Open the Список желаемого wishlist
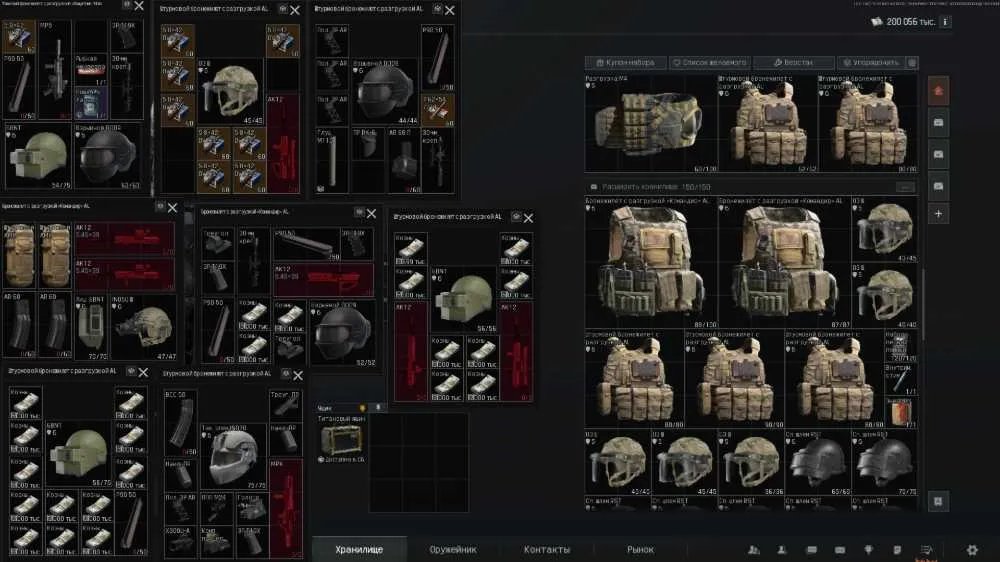 710,63
